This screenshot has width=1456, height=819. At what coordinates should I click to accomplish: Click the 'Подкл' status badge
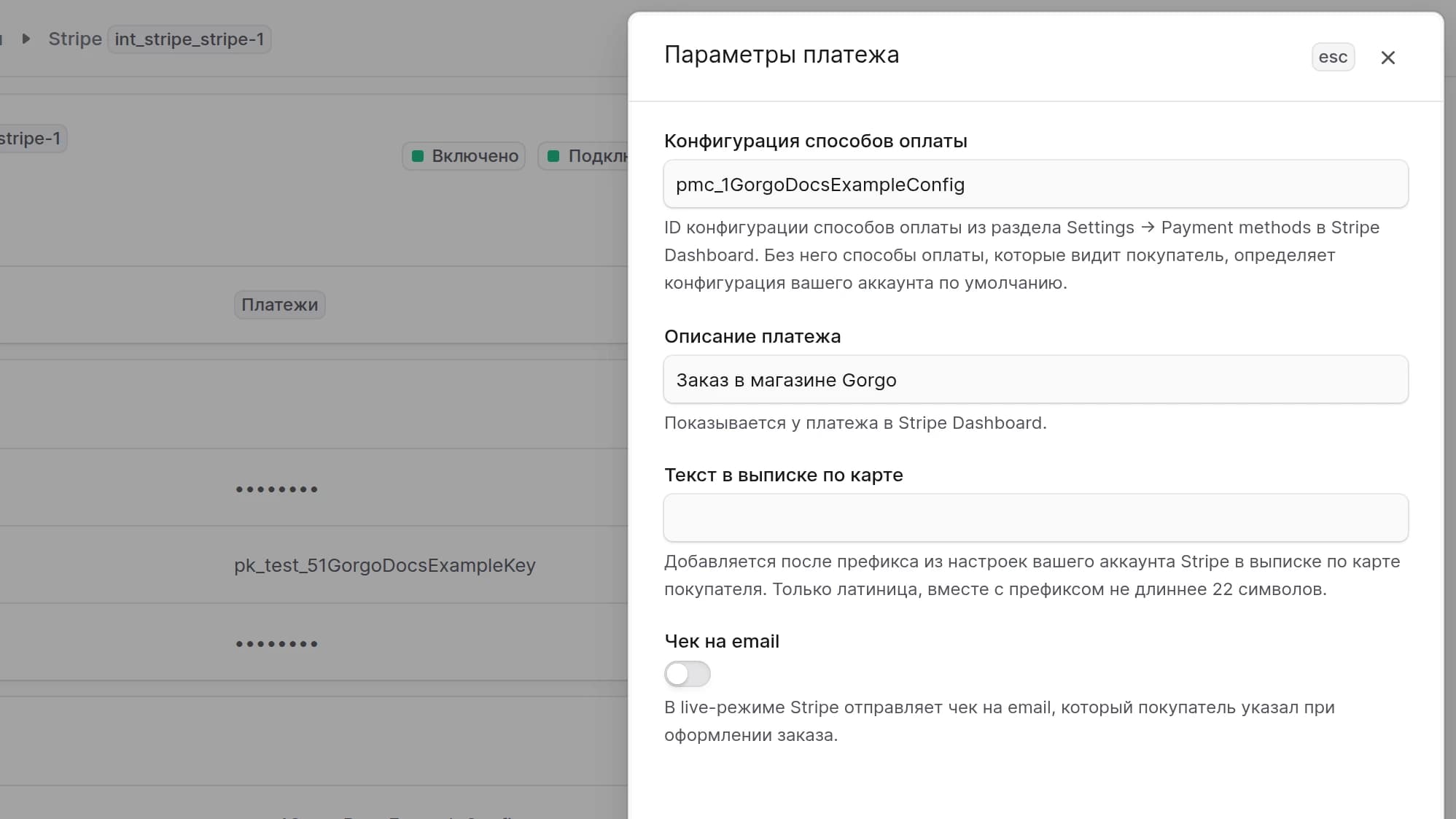point(583,156)
